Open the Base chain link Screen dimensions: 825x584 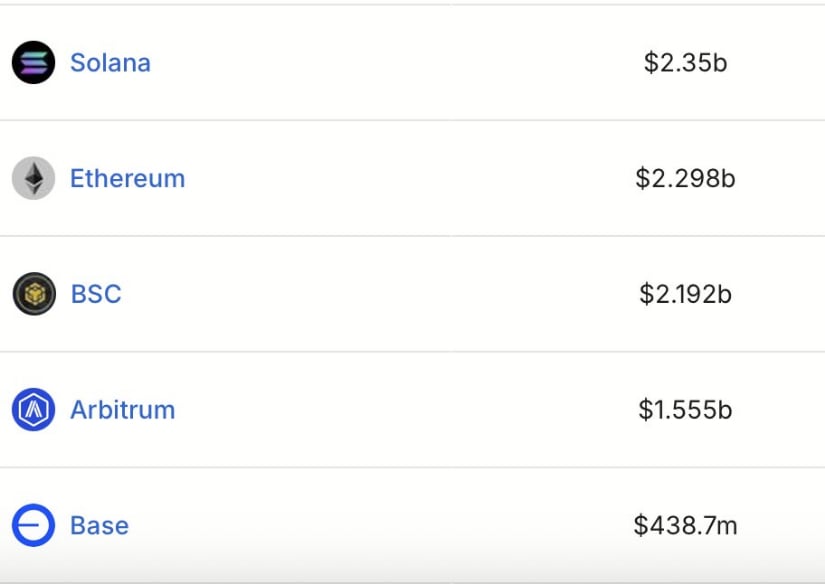click(x=99, y=526)
